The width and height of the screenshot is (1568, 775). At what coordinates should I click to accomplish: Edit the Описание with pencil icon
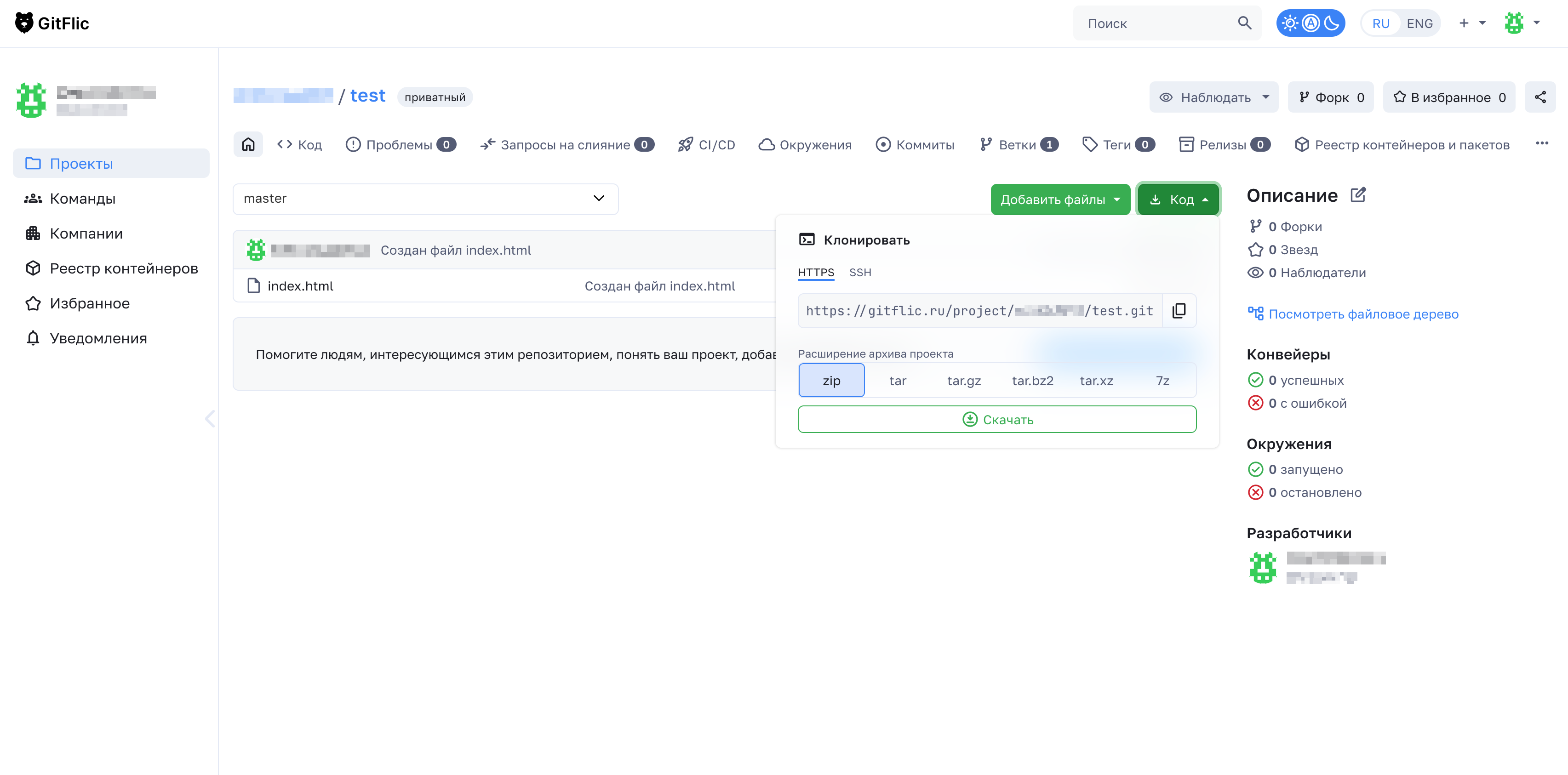point(1358,194)
